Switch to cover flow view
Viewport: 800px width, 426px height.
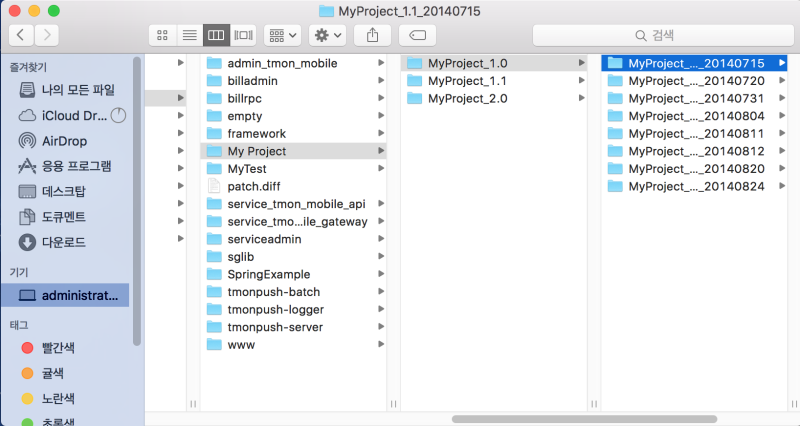tap(243, 35)
